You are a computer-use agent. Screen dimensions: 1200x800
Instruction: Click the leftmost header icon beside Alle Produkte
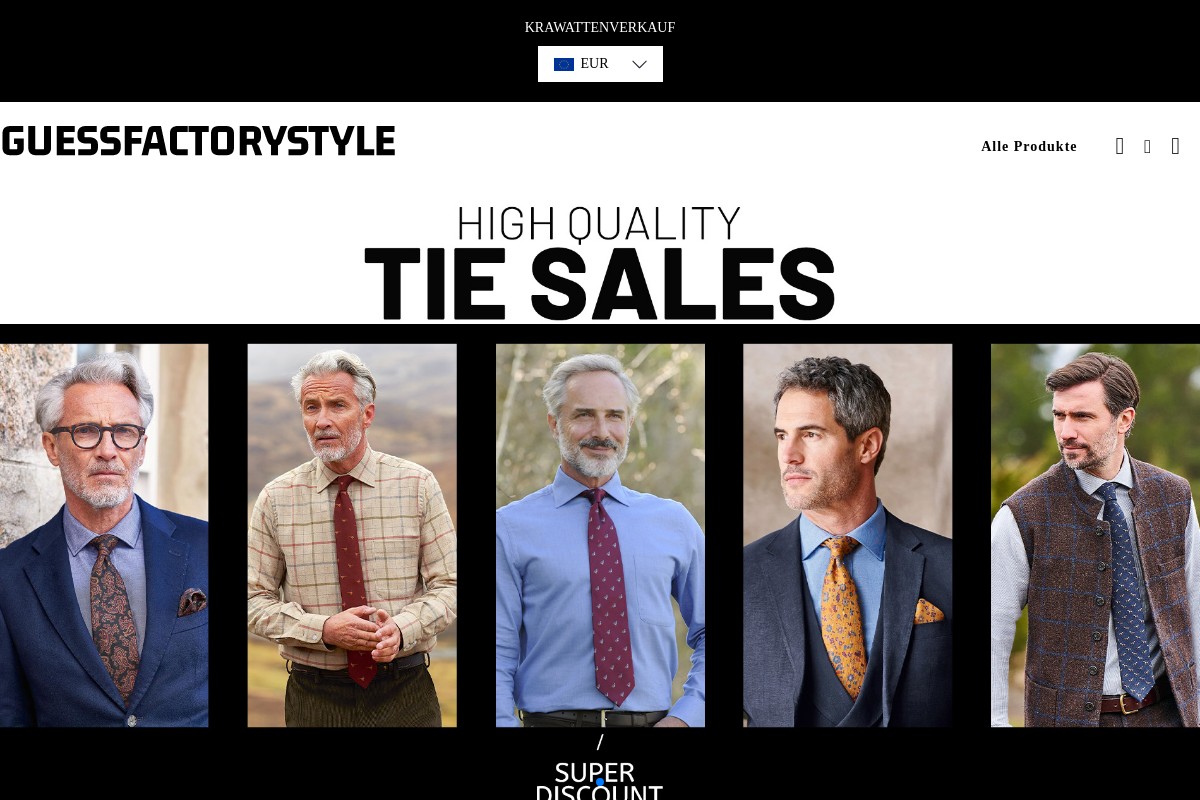pyautogui.click(x=1120, y=146)
